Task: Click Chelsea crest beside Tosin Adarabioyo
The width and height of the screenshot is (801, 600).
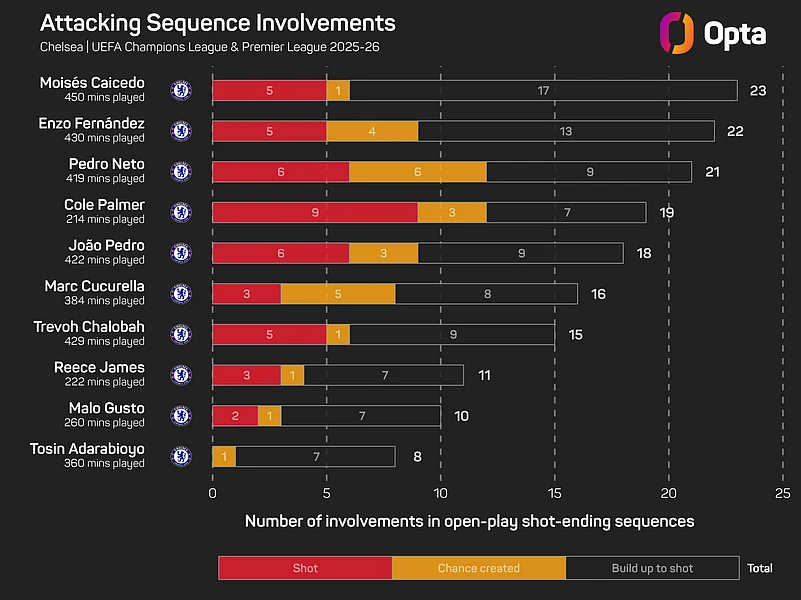Action: pos(181,456)
